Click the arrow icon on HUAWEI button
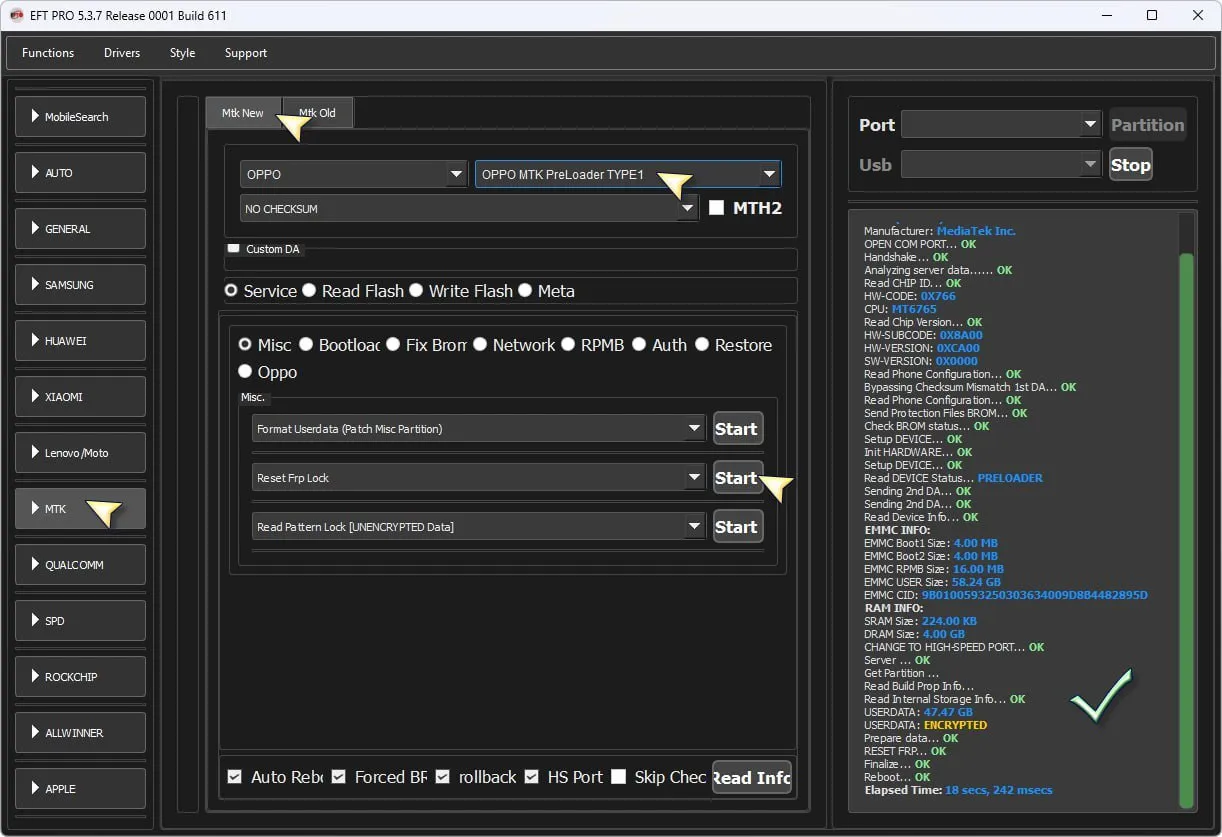The width and height of the screenshot is (1222, 837). (x=35, y=341)
